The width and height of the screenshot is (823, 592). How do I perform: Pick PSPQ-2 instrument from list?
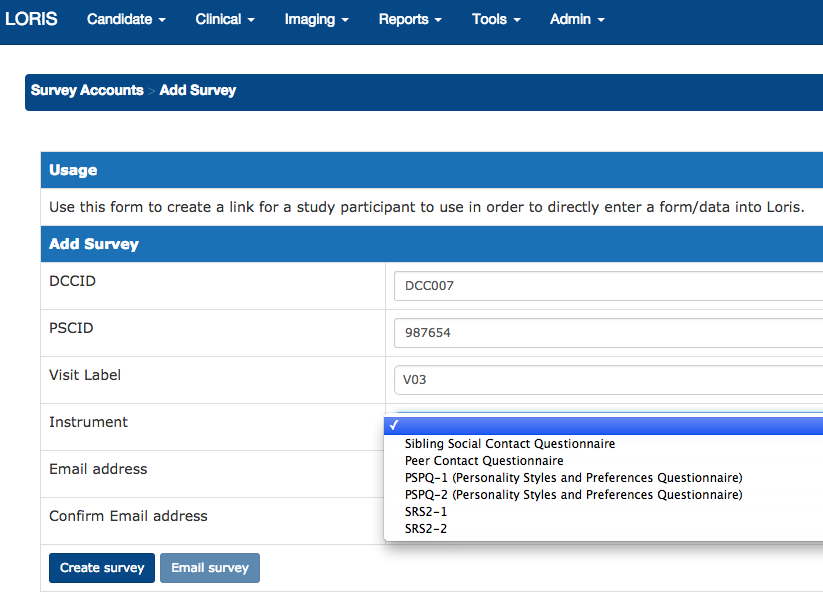click(573, 495)
